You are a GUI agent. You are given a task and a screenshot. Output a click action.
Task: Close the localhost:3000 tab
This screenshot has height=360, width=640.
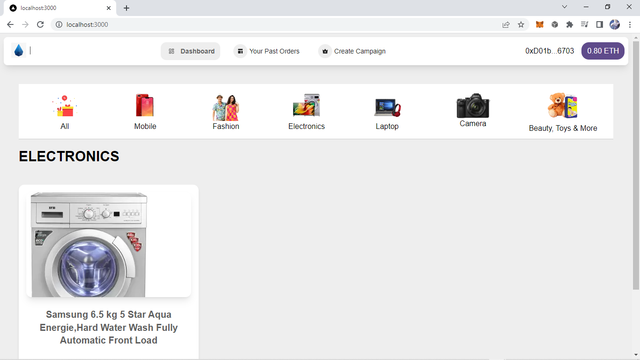click(109, 8)
